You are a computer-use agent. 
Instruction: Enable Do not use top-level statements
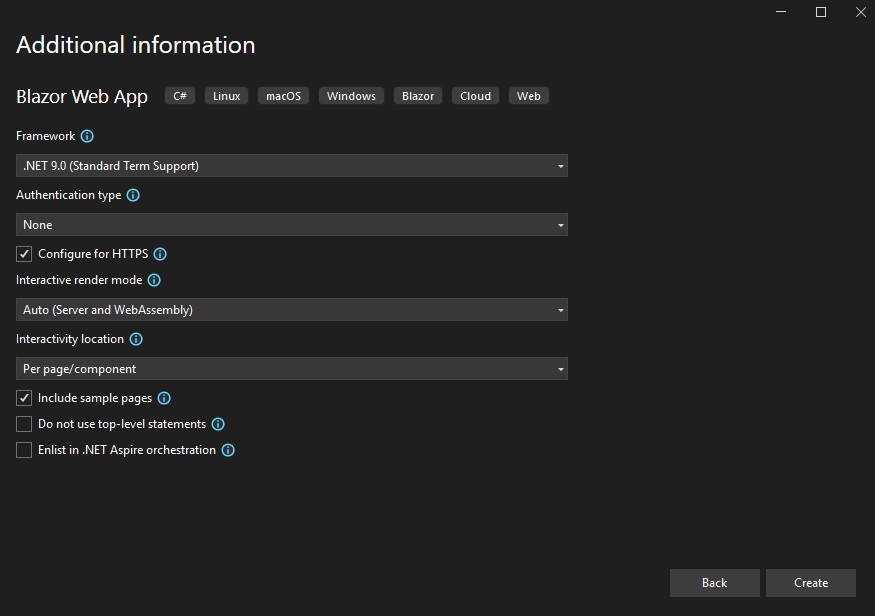click(24, 424)
